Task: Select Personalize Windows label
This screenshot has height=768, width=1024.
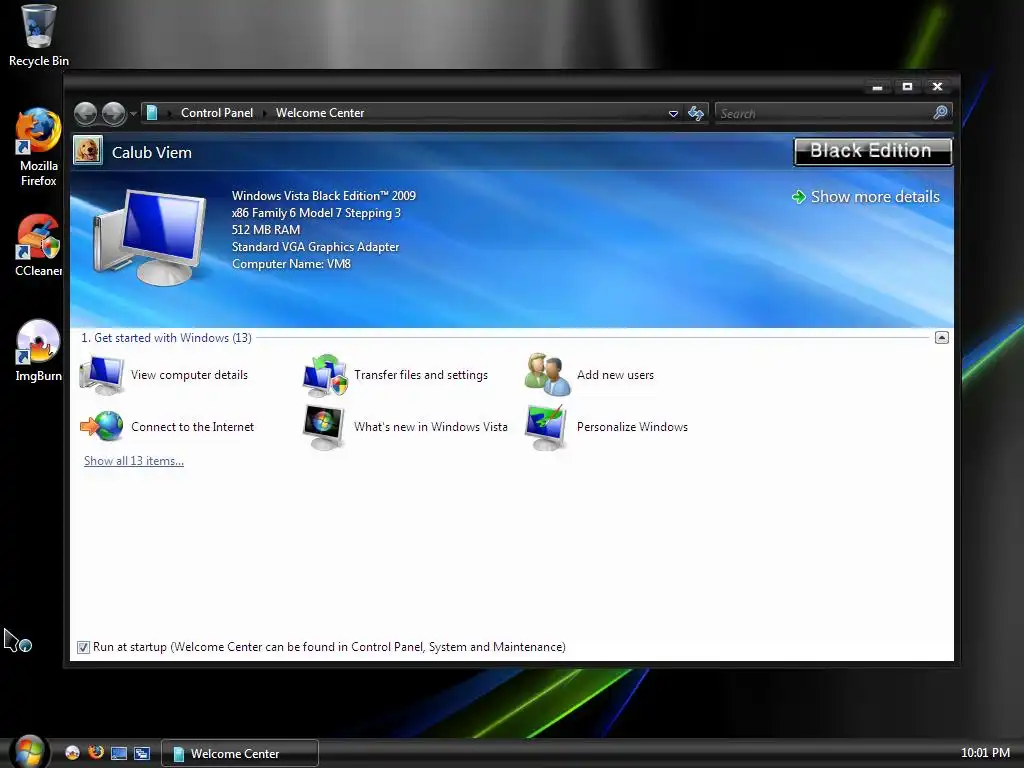Action: point(632,426)
